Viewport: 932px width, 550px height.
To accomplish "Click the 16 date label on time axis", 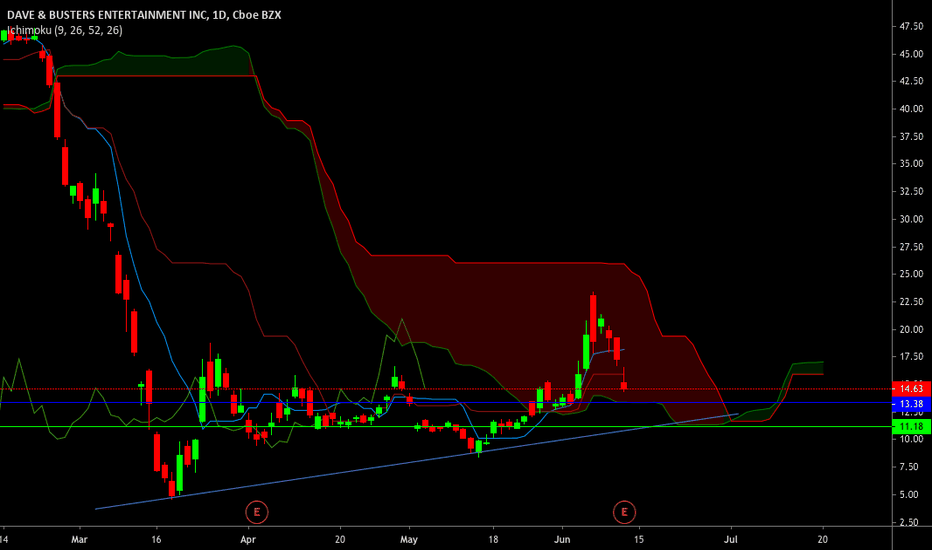I will click(x=156, y=540).
